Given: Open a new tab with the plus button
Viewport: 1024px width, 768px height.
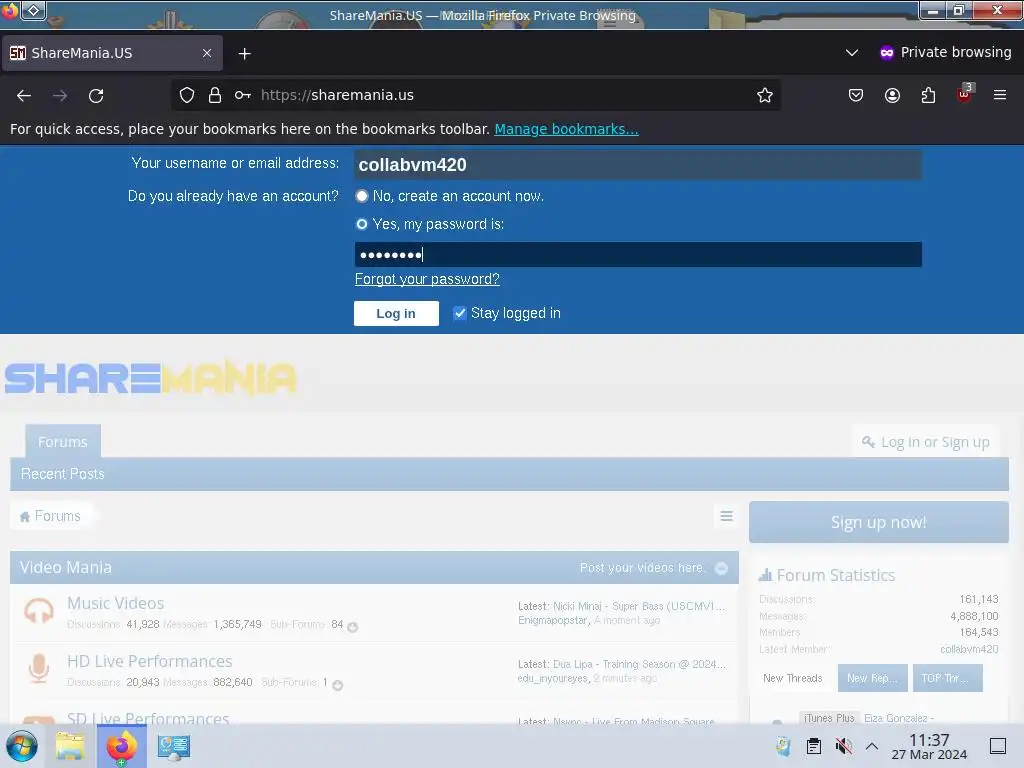Looking at the screenshot, I should (x=244, y=54).
